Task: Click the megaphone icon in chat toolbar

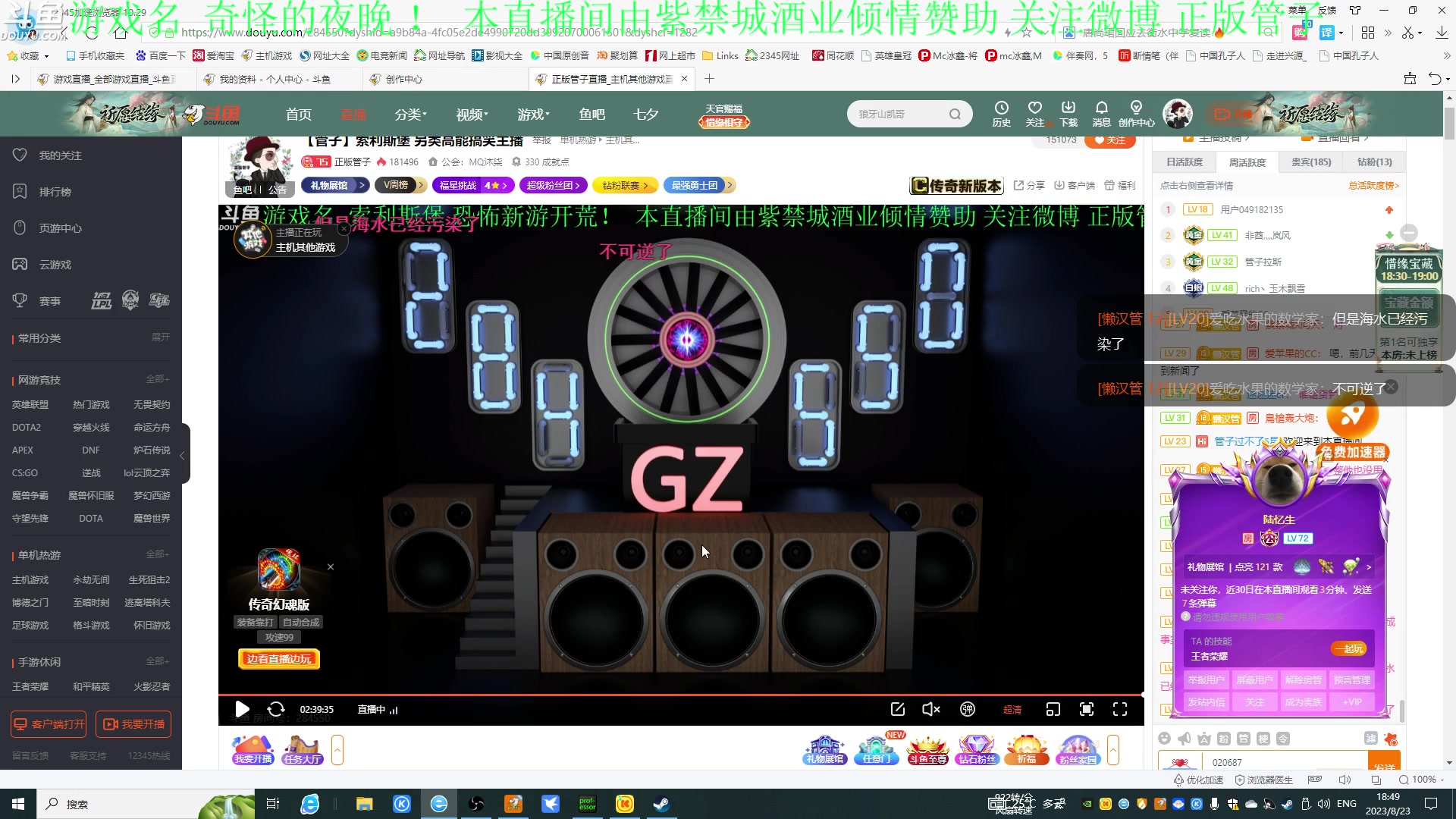Action: [1185, 739]
